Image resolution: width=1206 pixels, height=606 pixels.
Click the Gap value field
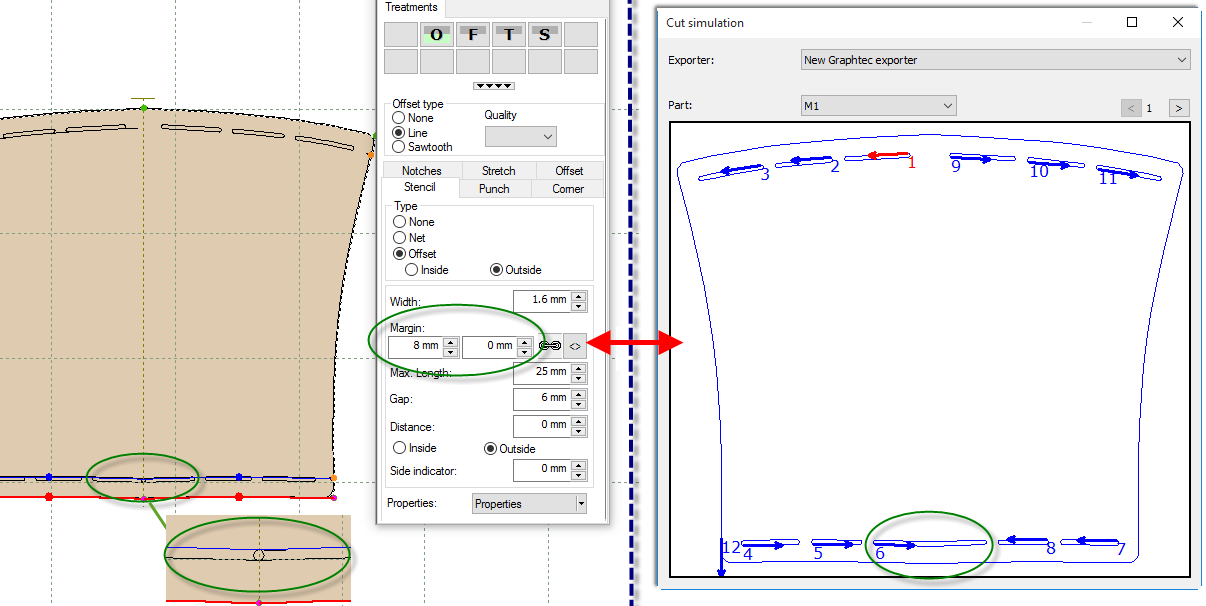click(x=541, y=398)
